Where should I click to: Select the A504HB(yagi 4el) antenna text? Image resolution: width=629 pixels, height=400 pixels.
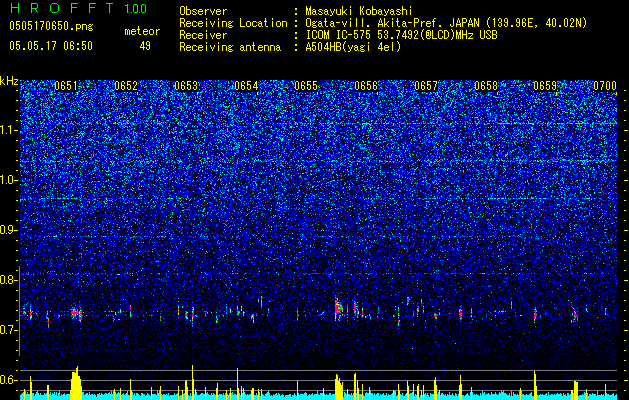tap(353, 47)
